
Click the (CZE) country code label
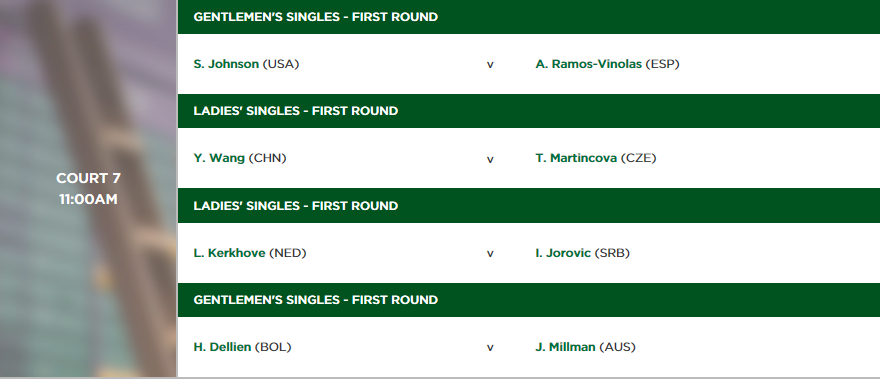tap(638, 158)
